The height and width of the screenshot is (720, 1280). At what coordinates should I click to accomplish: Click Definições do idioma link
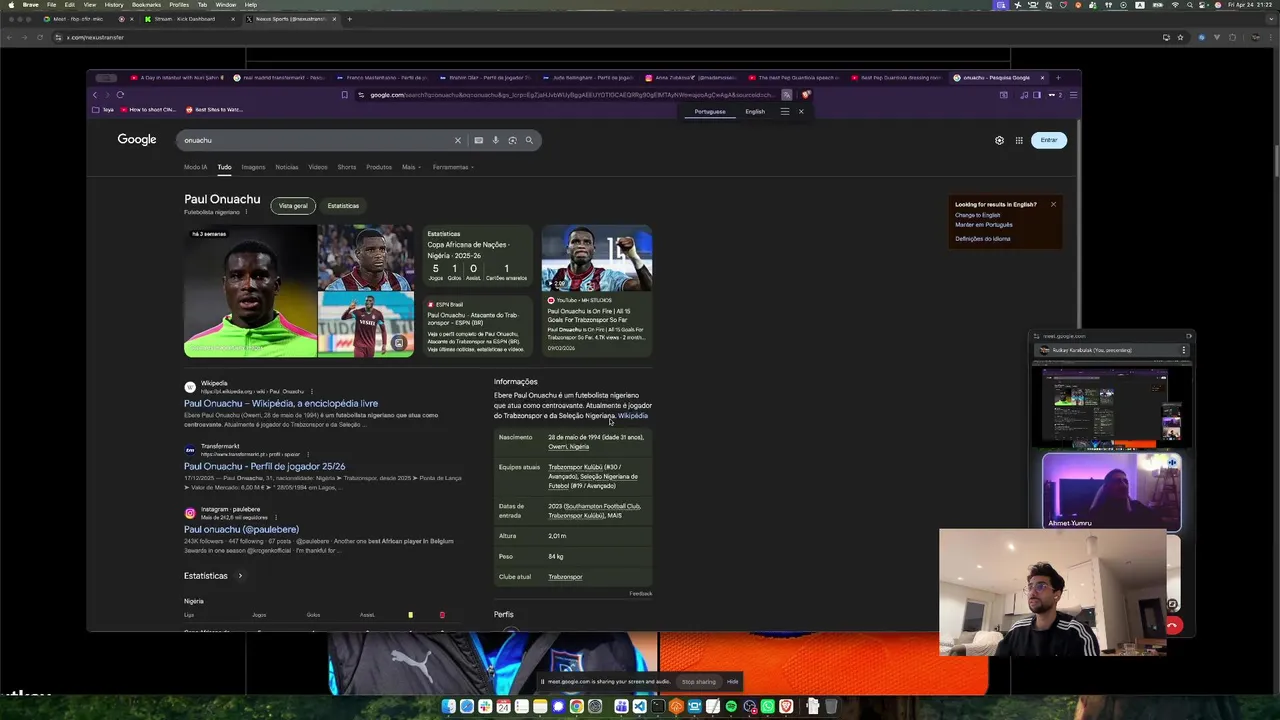982,239
